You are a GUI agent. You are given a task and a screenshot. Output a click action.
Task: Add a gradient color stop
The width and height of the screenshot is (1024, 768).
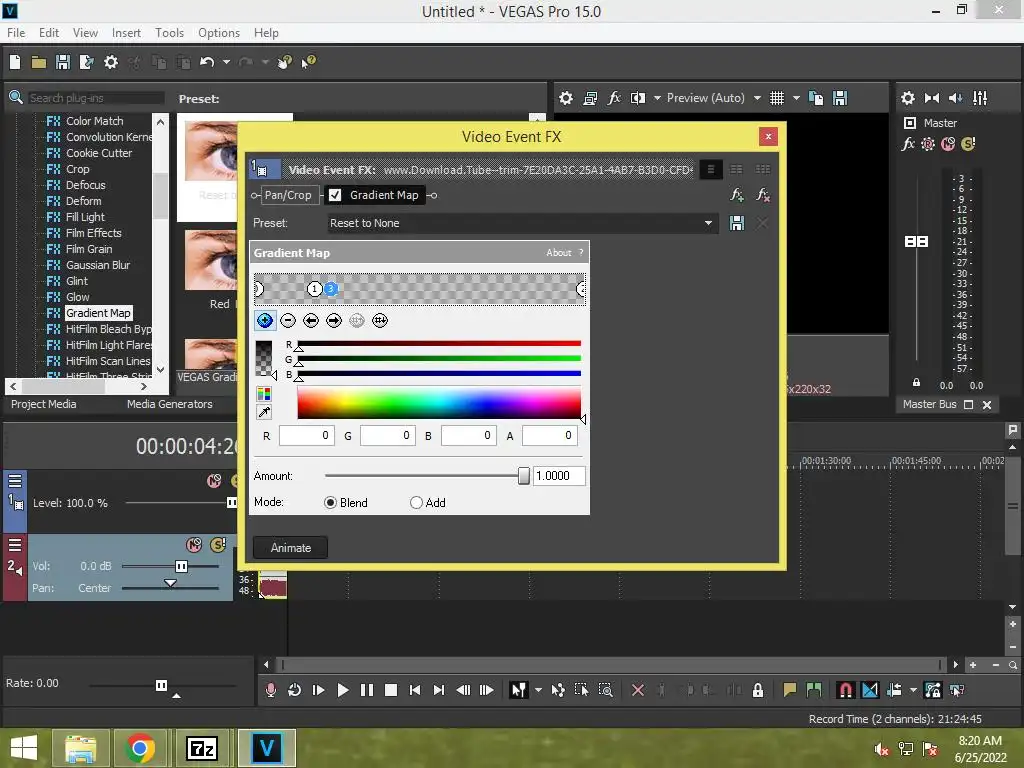[x=264, y=321]
